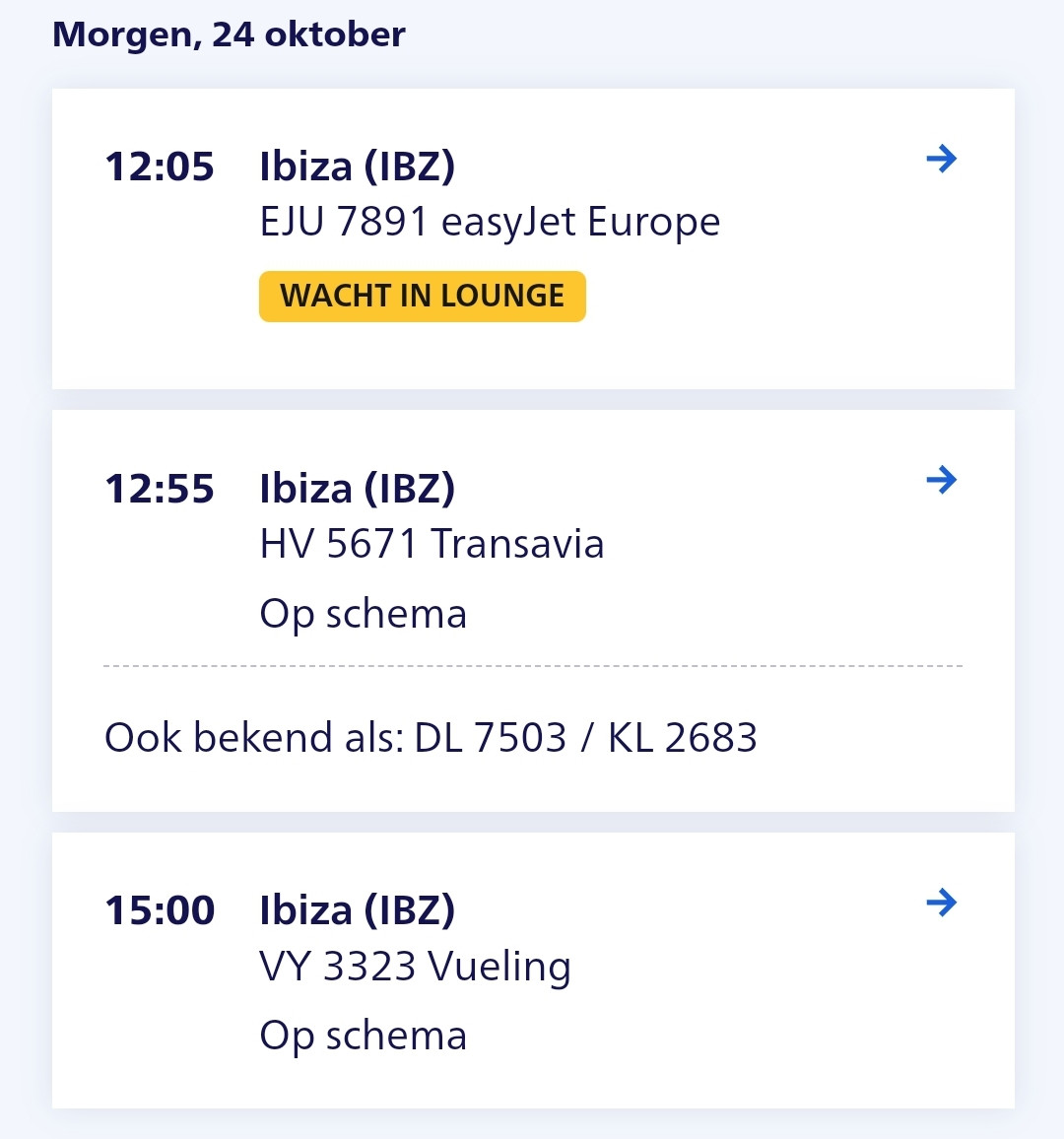Viewport: 1064px width, 1139px height.
Task: Click the 'Ook bekend als' label
Action: [x=254, y=738]
